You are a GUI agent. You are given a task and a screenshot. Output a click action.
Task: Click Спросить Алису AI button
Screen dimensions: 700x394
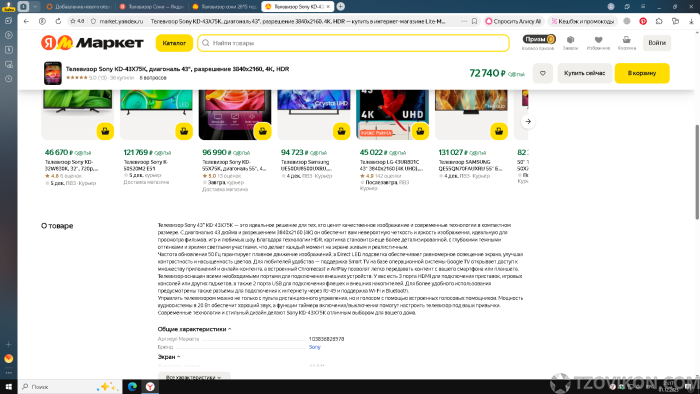tap(513, 21)
